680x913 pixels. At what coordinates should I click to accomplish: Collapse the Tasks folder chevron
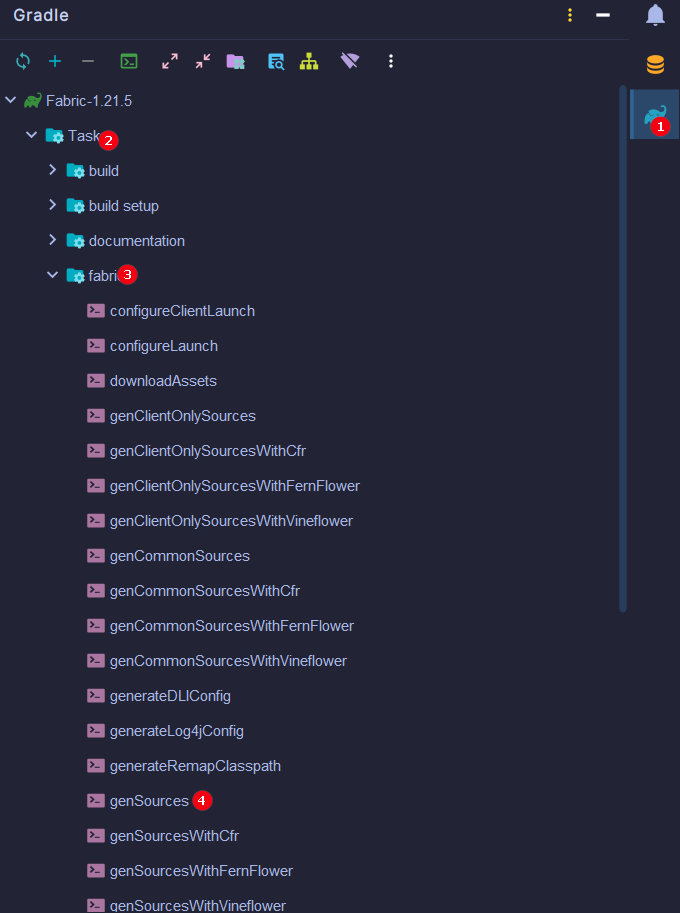click(31, 135)
